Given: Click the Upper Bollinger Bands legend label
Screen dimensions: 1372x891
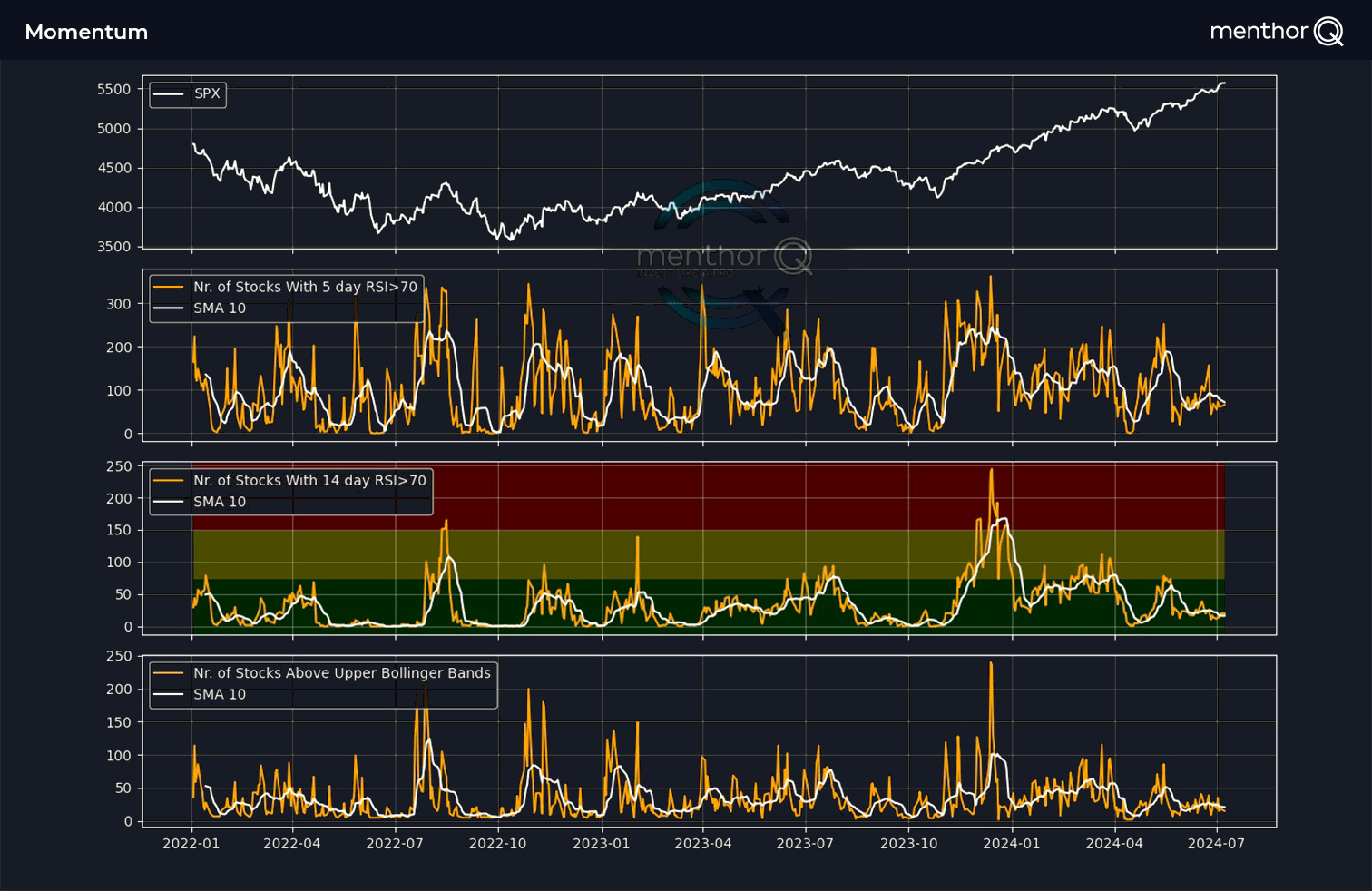Looking at the screenshot, I should click(x=341, y=673).
